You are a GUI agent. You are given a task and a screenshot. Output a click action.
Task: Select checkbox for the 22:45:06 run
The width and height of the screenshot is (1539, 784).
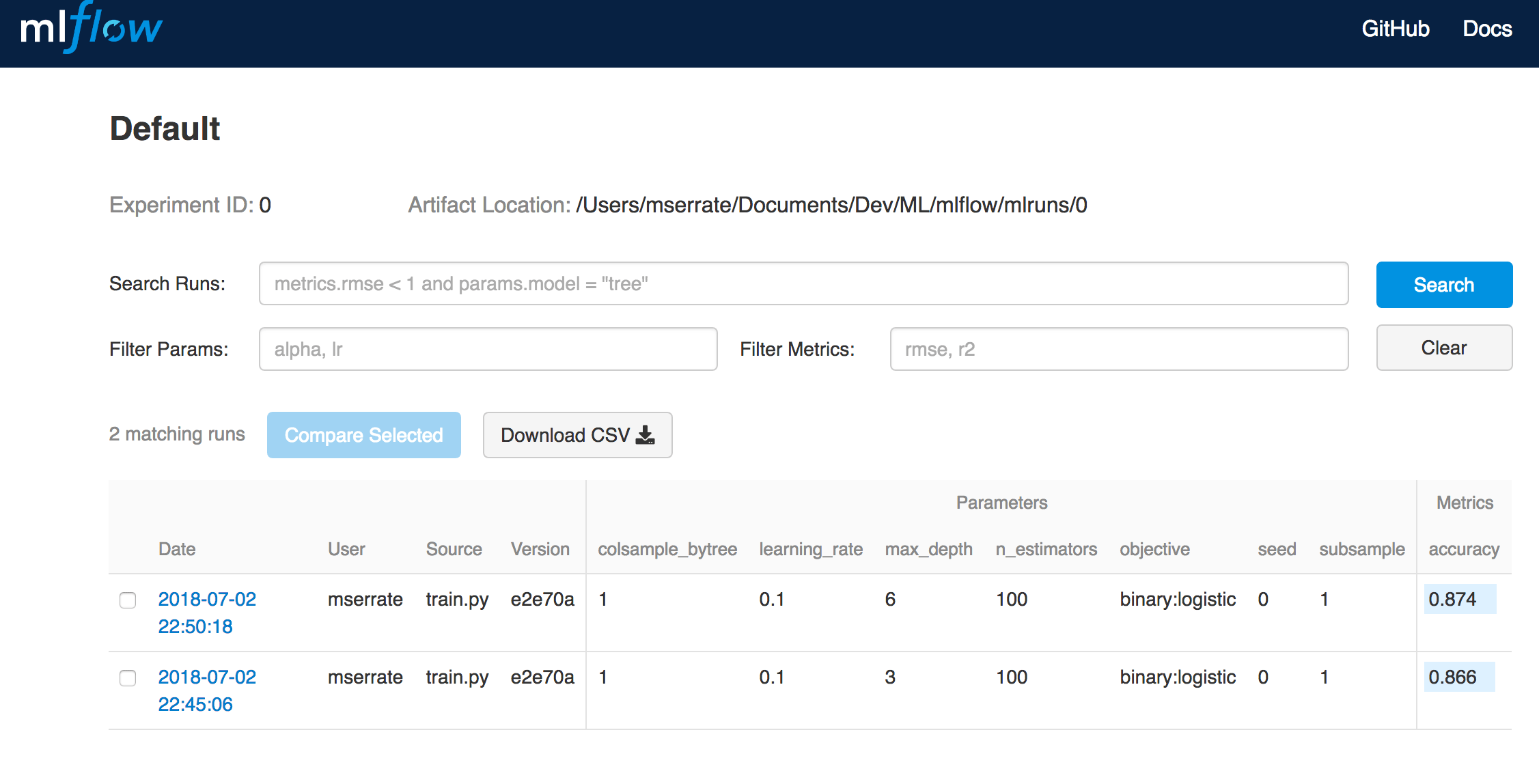tap(128, 678)
